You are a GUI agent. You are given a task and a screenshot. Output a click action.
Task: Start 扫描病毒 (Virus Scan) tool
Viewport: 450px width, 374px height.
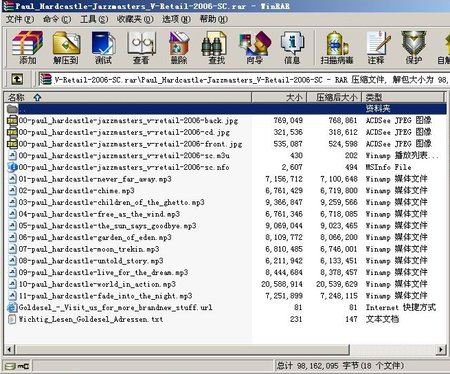click(x=337, y=47)
